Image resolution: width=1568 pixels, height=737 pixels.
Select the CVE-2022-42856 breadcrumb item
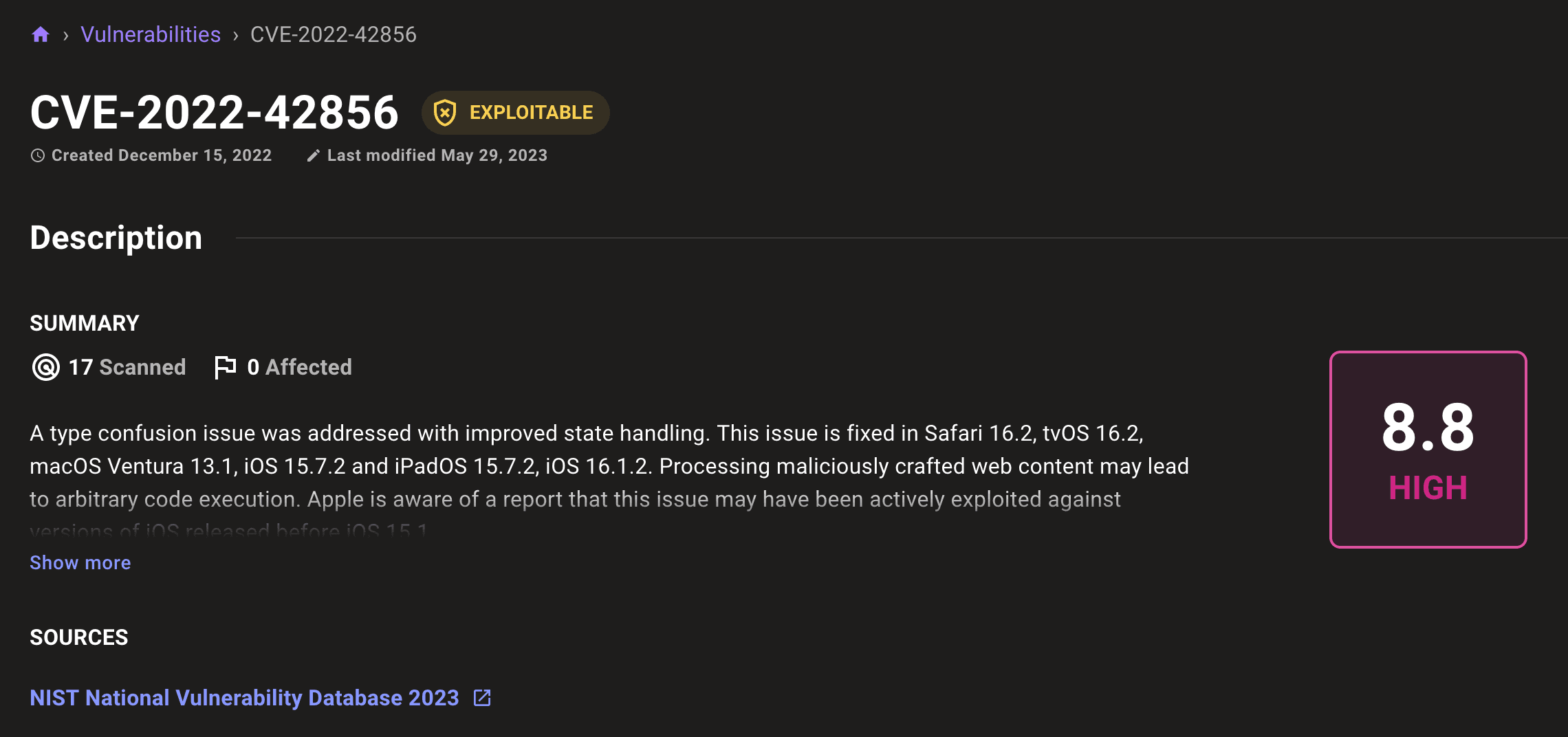(334, 34)
